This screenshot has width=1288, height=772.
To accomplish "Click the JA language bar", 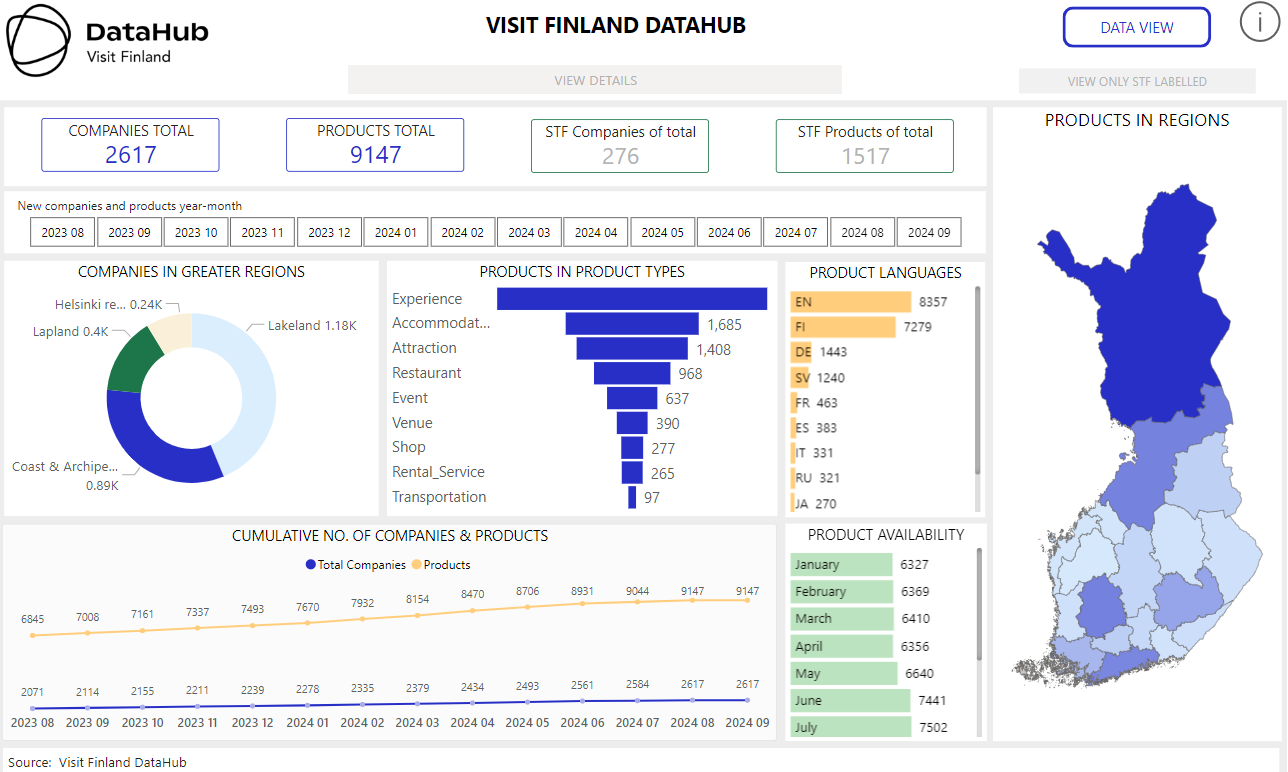I will click(x=792, y=503).
